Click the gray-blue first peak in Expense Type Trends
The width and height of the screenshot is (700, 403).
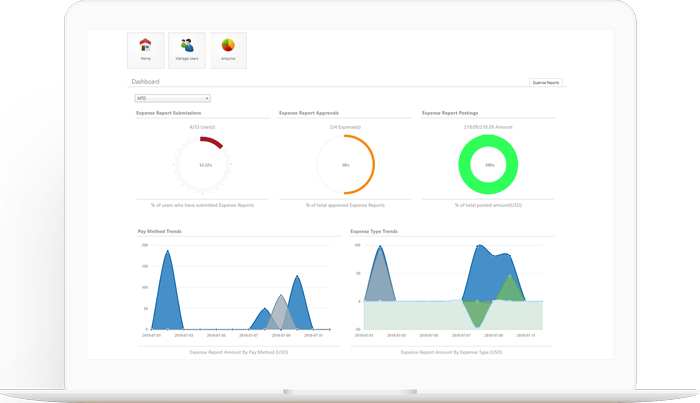click(380, 273)
